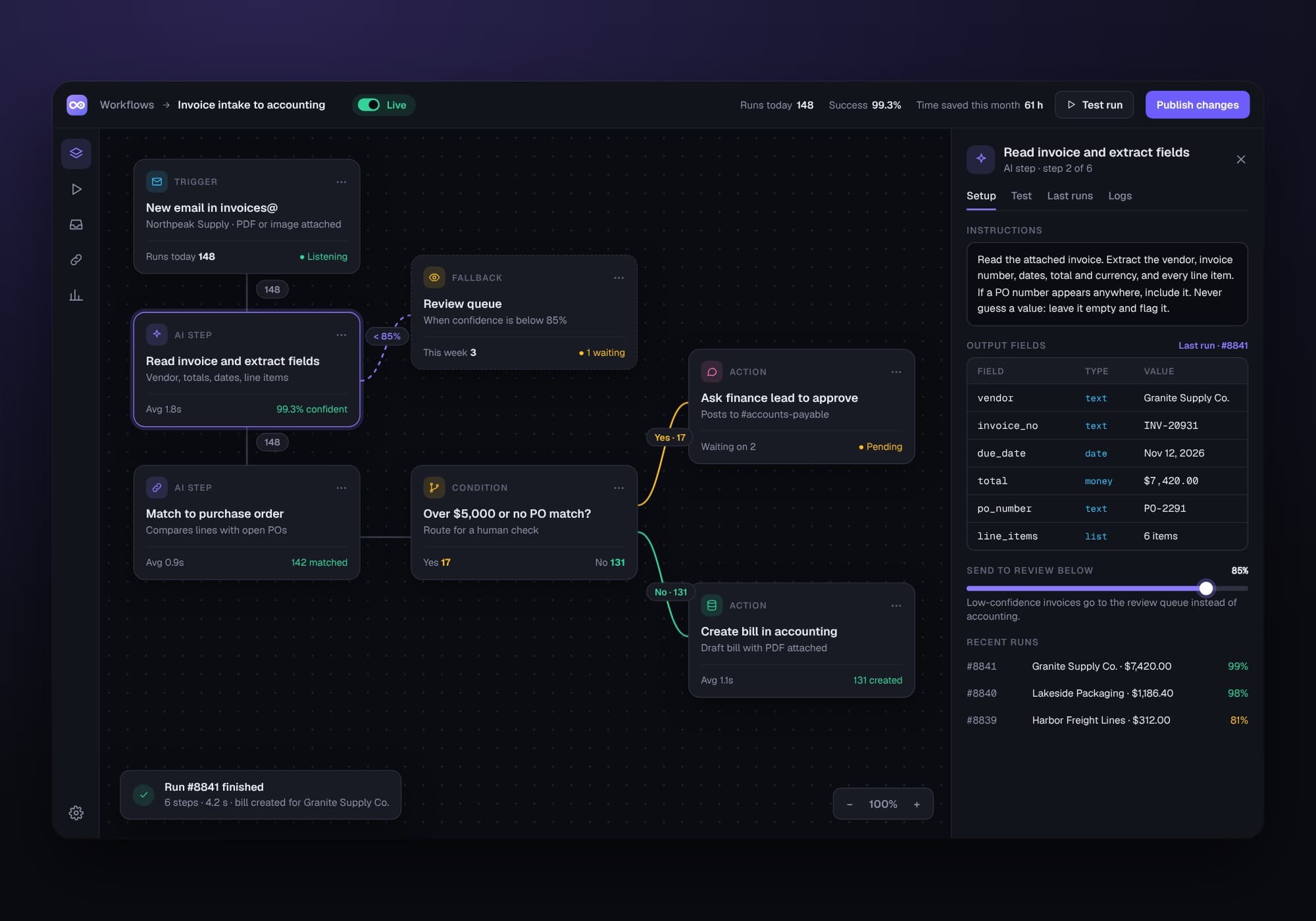This screenshot has width=1316, height=921.
Task: Click the sparkle icon in the side panel header
Action: (981, 159)
